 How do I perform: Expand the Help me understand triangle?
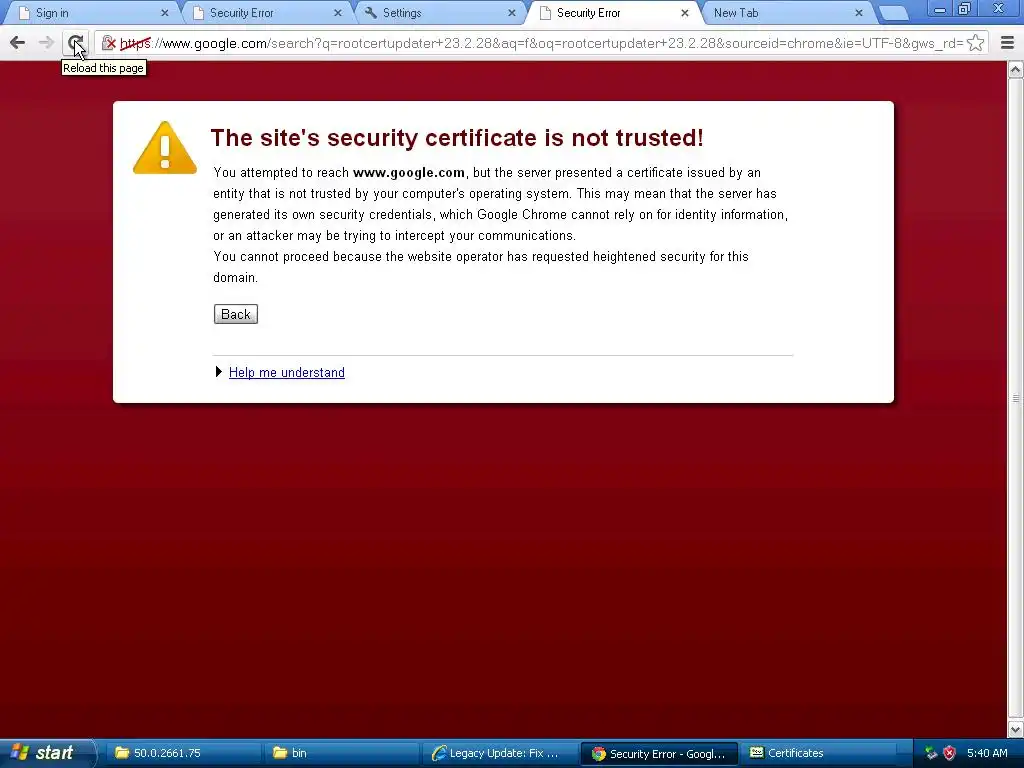(219, 372)
